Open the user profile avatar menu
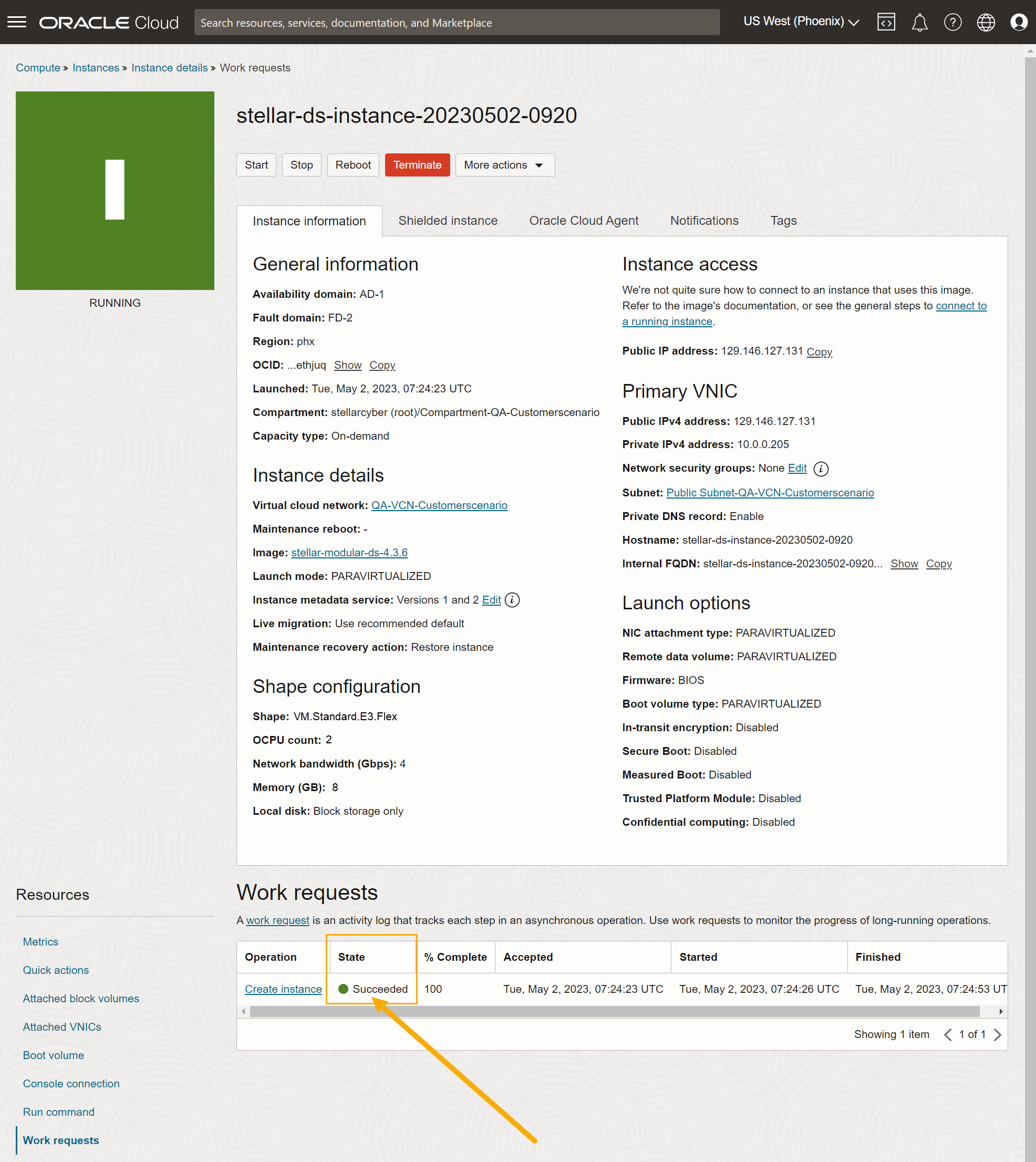Image resolution: width=1036 pixels, height=1162 pixels. [x=1018, y=22]
